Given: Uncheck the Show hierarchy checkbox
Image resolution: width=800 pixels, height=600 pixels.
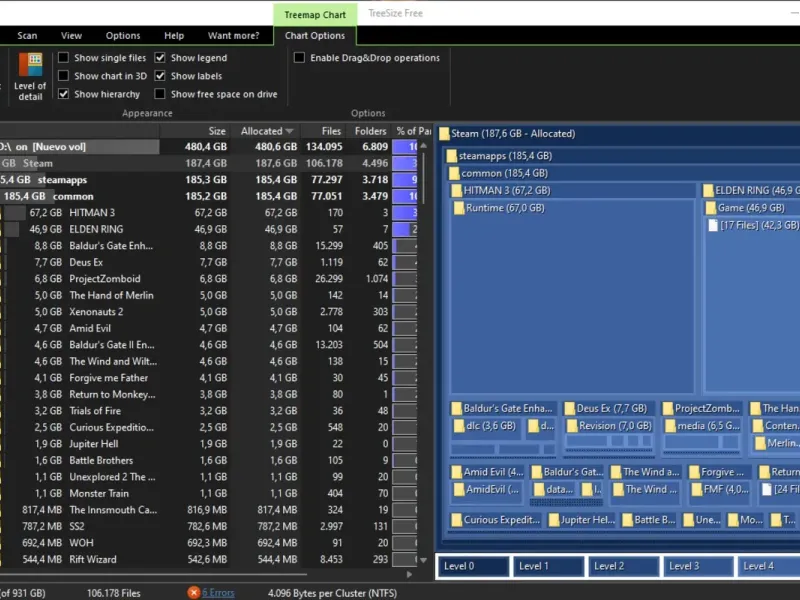Looking at the screenshot, I should (x=63, y=94).
